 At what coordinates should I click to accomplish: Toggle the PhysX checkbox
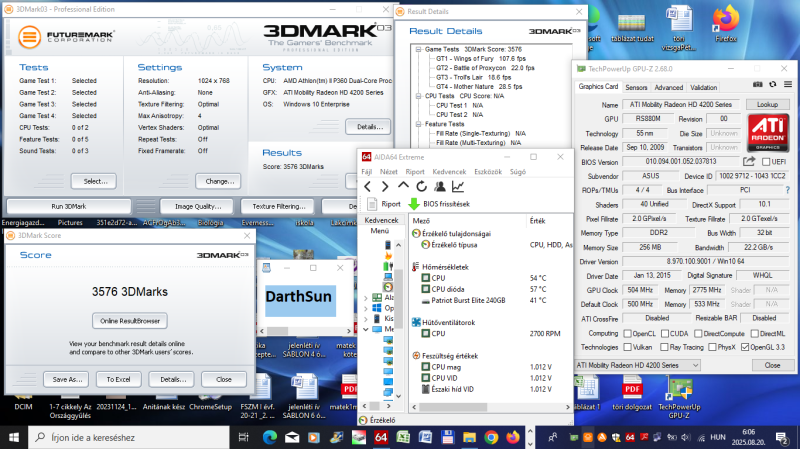[x=712, y=347]
